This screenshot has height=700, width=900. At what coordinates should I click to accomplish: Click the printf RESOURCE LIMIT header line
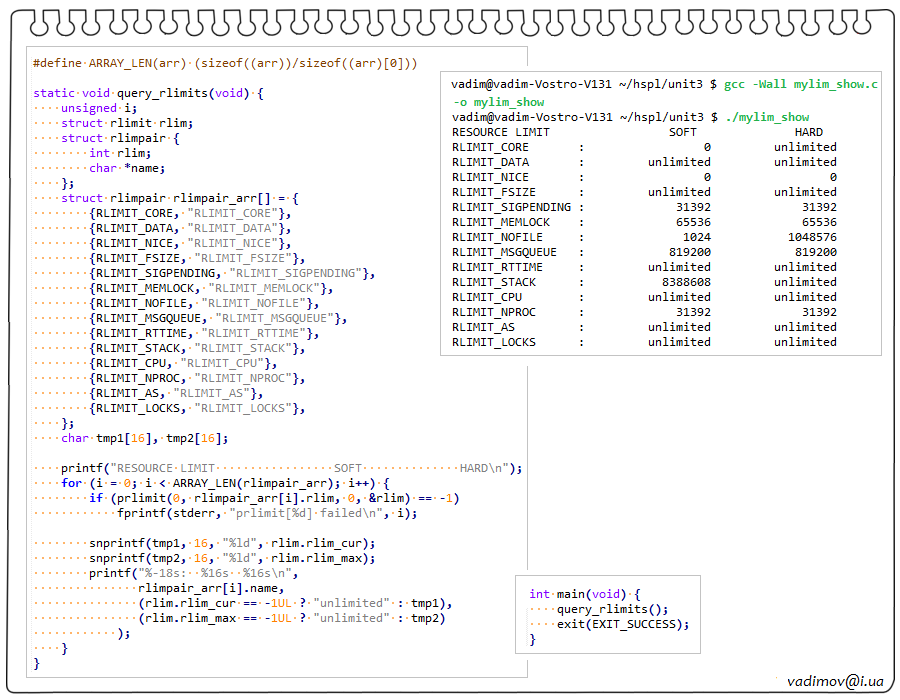coord(291,468)
